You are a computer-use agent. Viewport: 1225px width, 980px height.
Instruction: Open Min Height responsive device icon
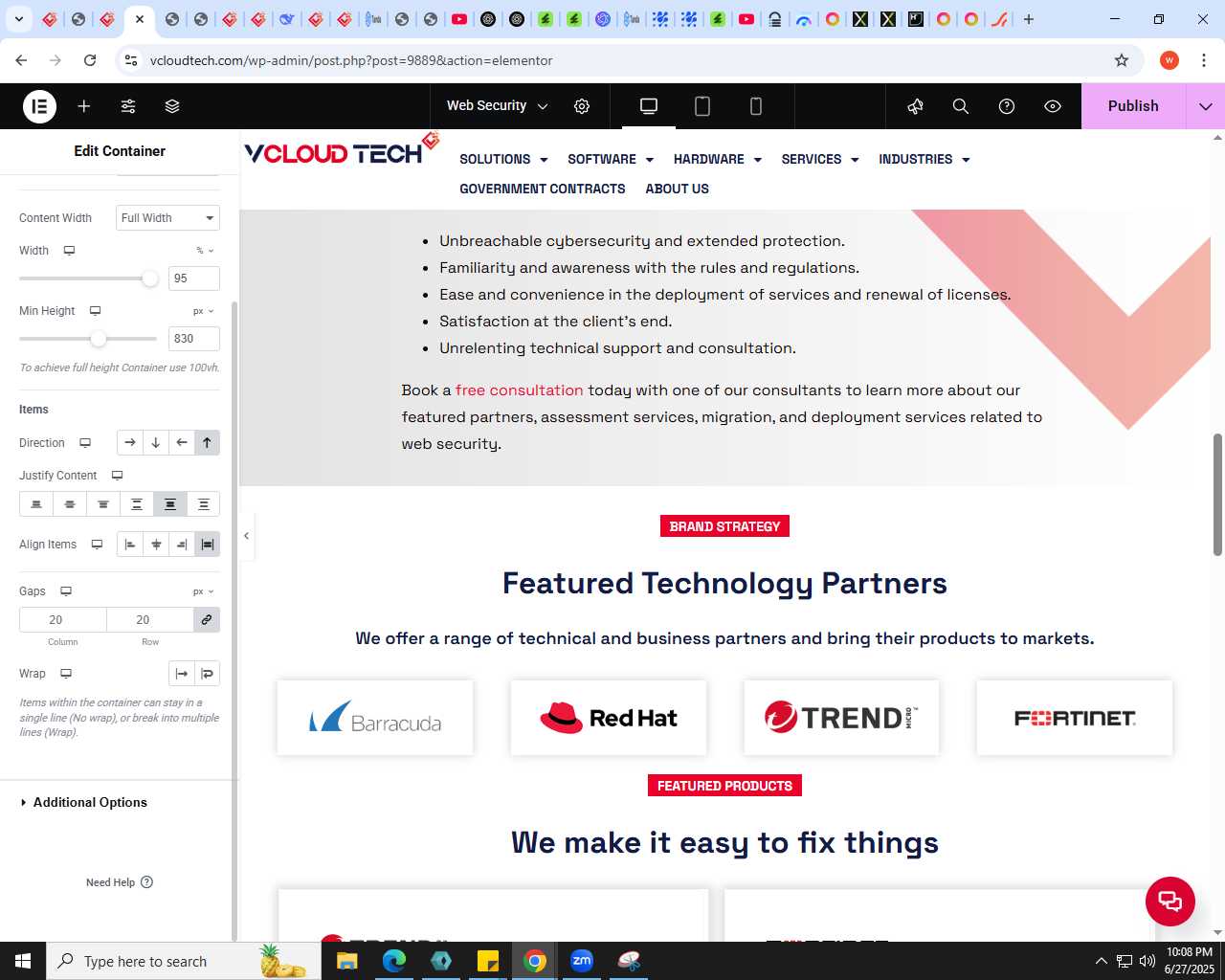click(x=95, y=311)
